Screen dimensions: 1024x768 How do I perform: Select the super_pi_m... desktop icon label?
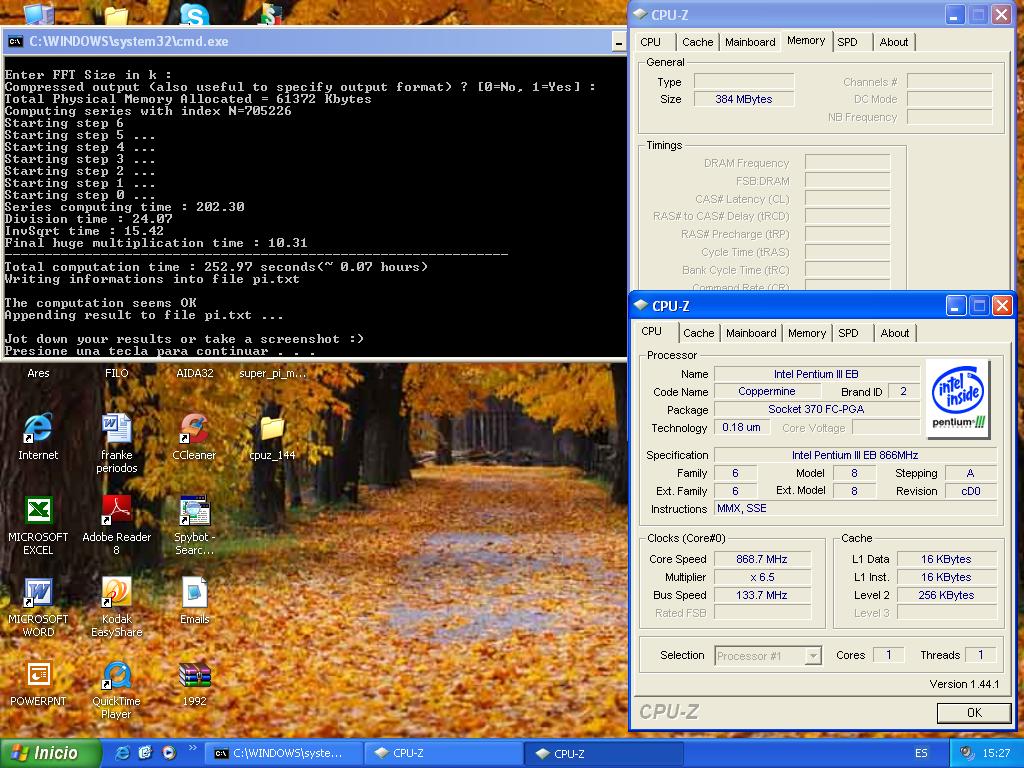(272, 373)
